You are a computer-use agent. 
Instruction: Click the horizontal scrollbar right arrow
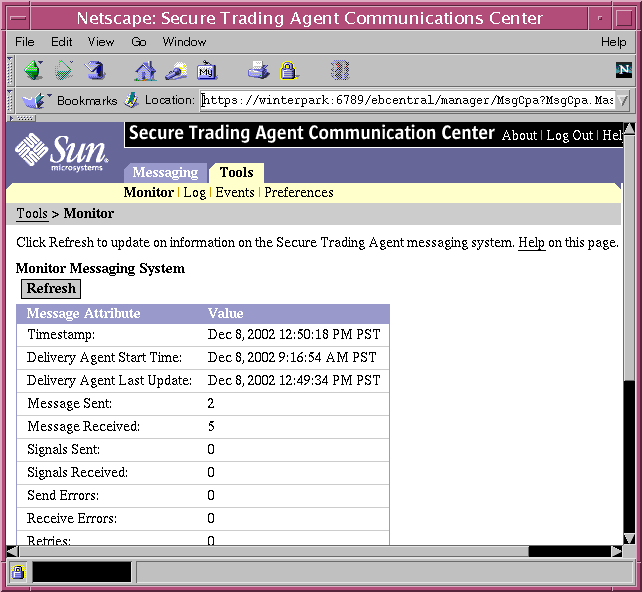[x=617, y=551]
